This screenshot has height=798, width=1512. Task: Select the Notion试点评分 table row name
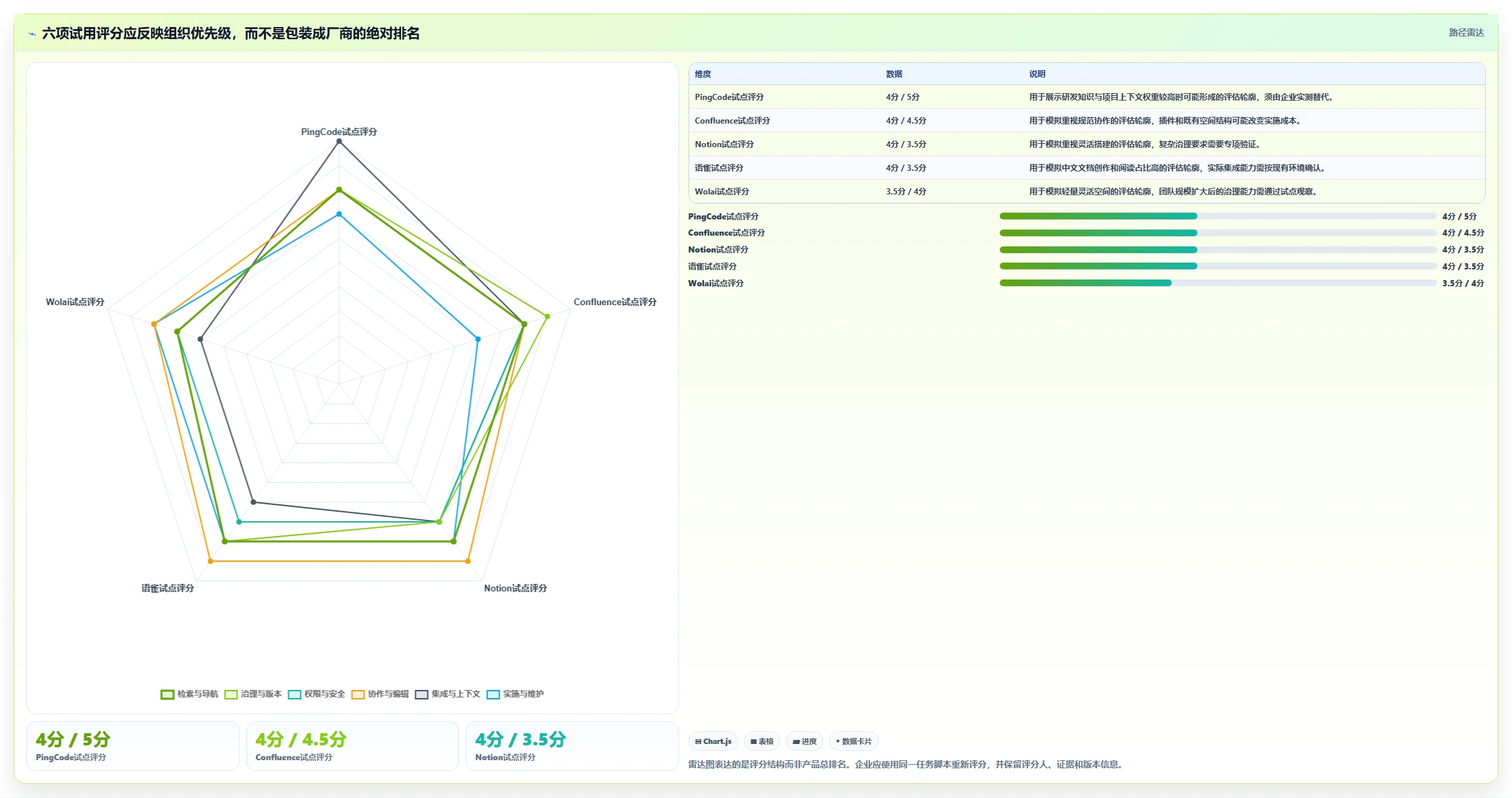(x=724, y=144)
